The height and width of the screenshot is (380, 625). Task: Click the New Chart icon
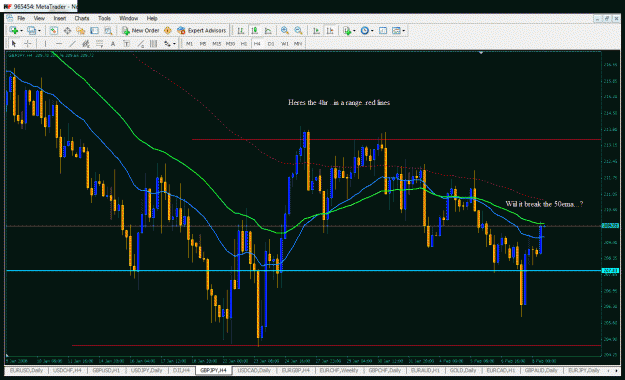[13, 31]
